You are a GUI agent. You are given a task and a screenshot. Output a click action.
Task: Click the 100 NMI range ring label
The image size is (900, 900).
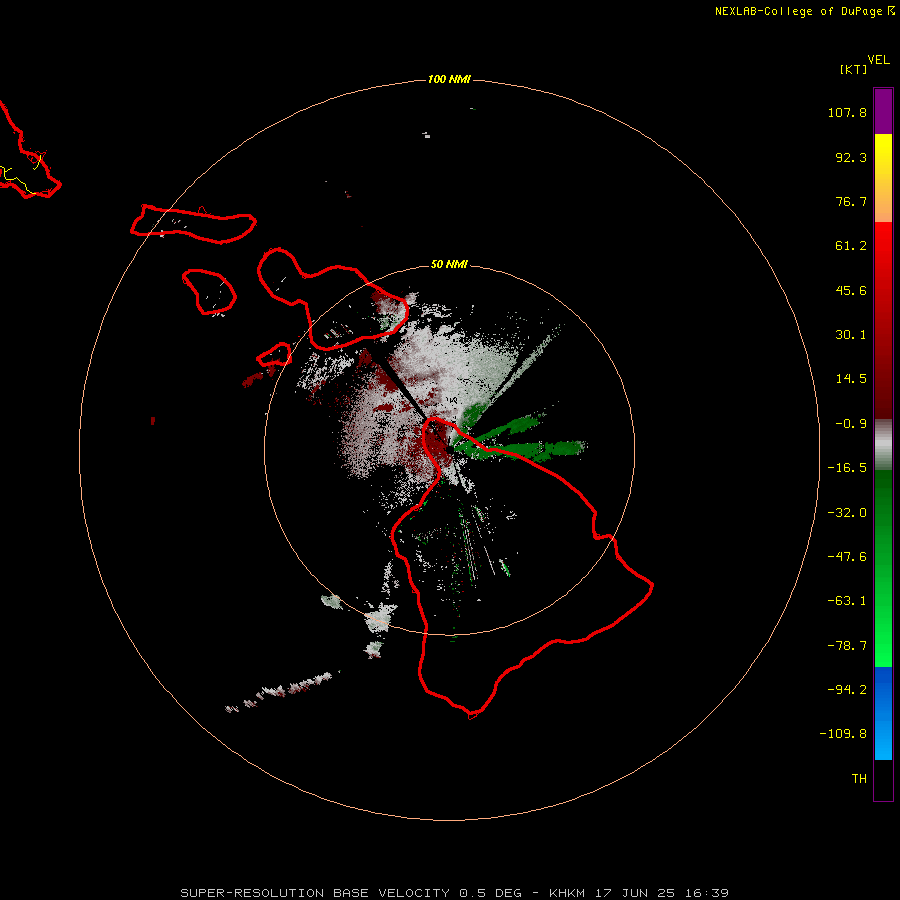(449, 79)
